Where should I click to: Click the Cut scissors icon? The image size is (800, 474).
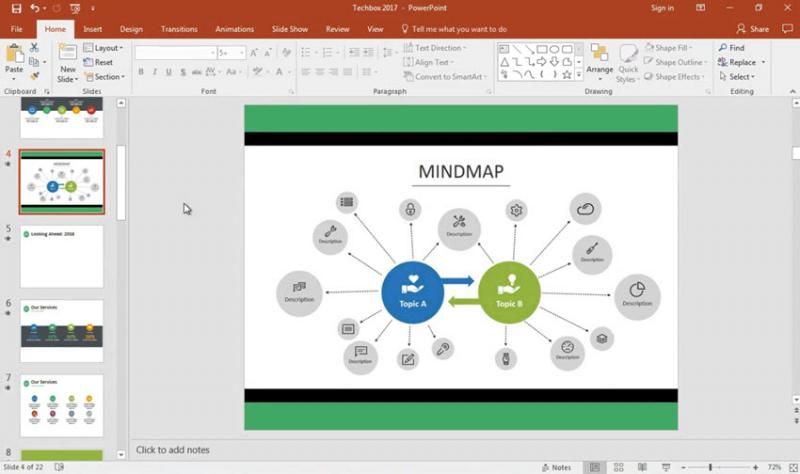34,48
